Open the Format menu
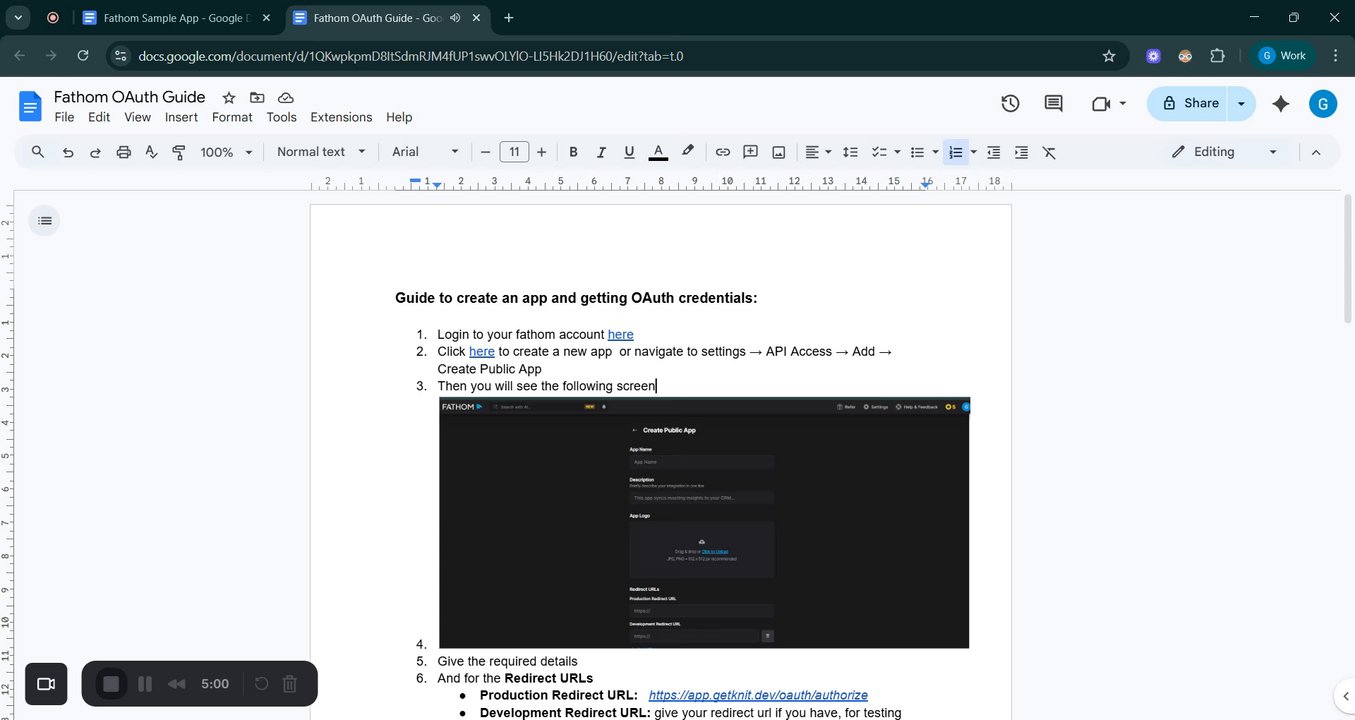This screenshot has height=720, width=1355. coord(232,117)
